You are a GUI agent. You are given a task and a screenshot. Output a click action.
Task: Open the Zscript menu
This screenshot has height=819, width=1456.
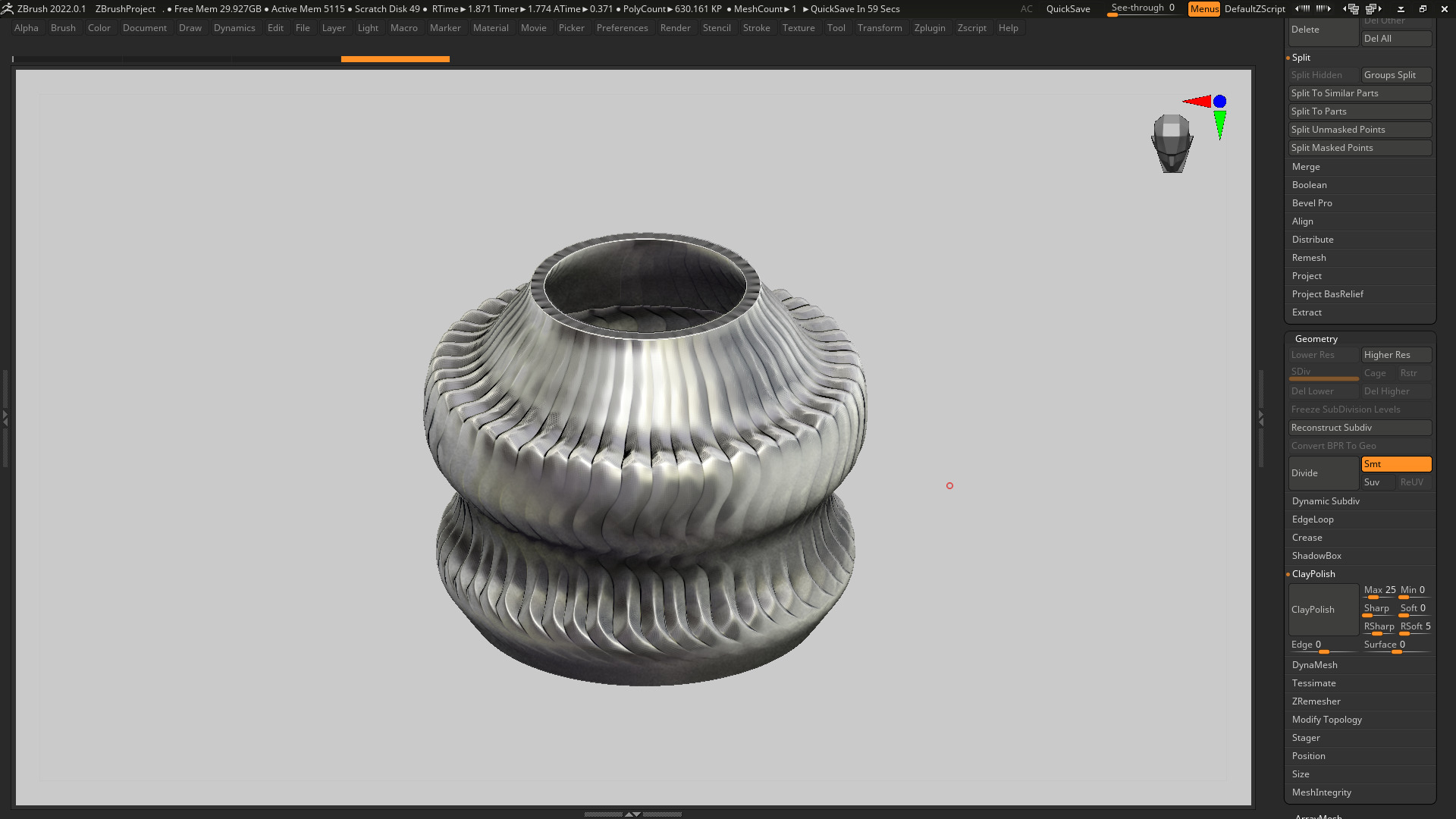coord(971,28)
